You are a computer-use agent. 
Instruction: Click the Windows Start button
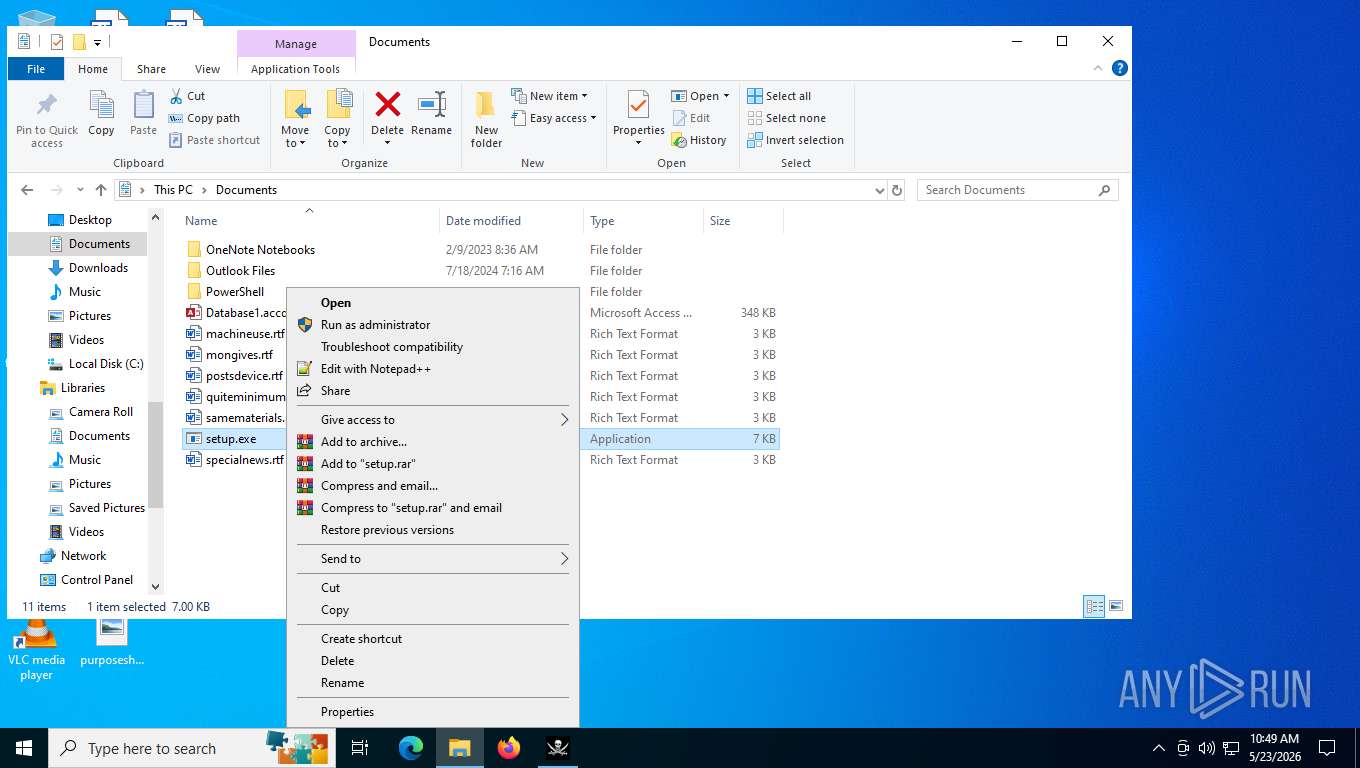24,747
